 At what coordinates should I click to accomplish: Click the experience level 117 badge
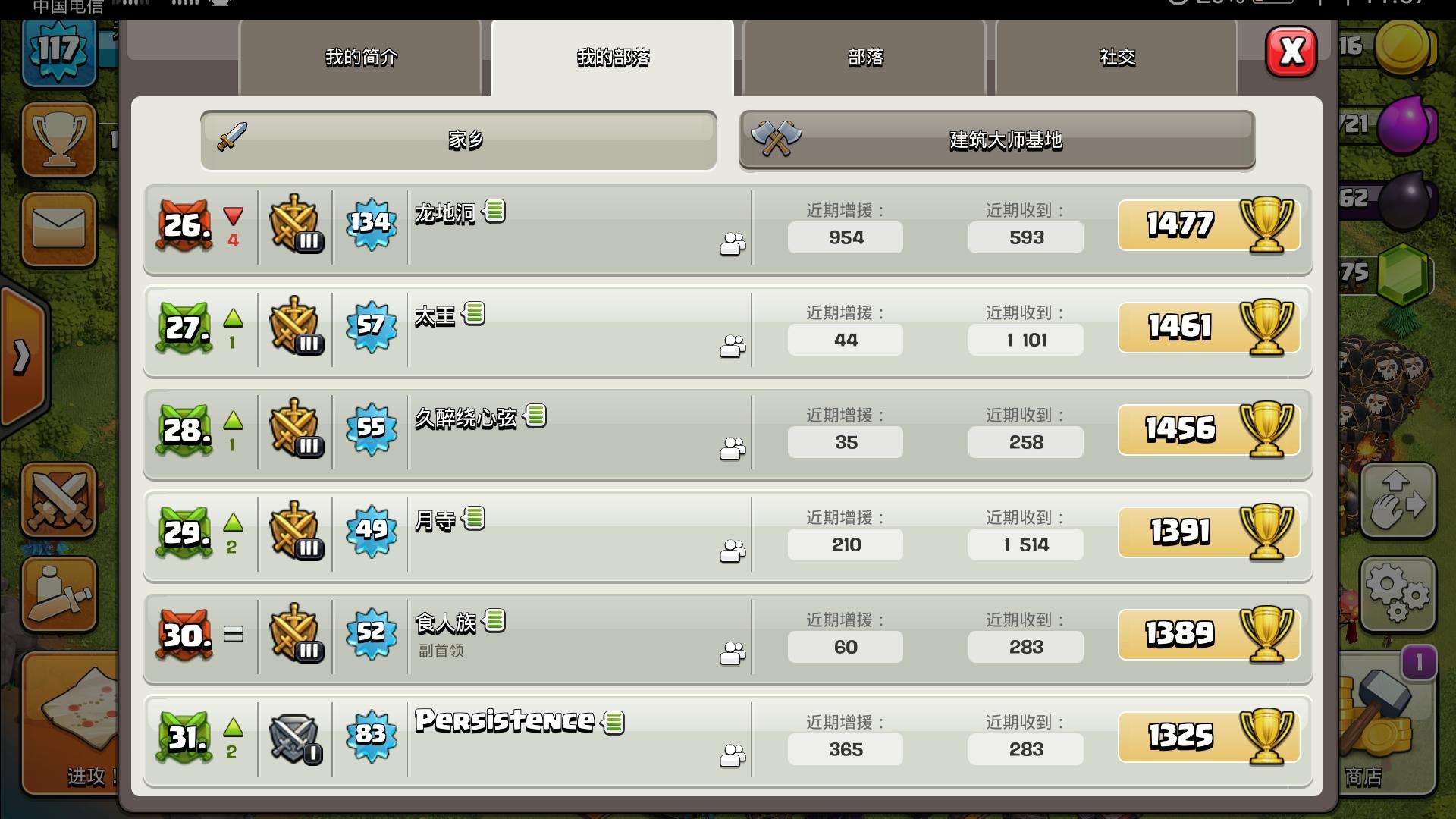pyautogui.click(x=59, y=52)
